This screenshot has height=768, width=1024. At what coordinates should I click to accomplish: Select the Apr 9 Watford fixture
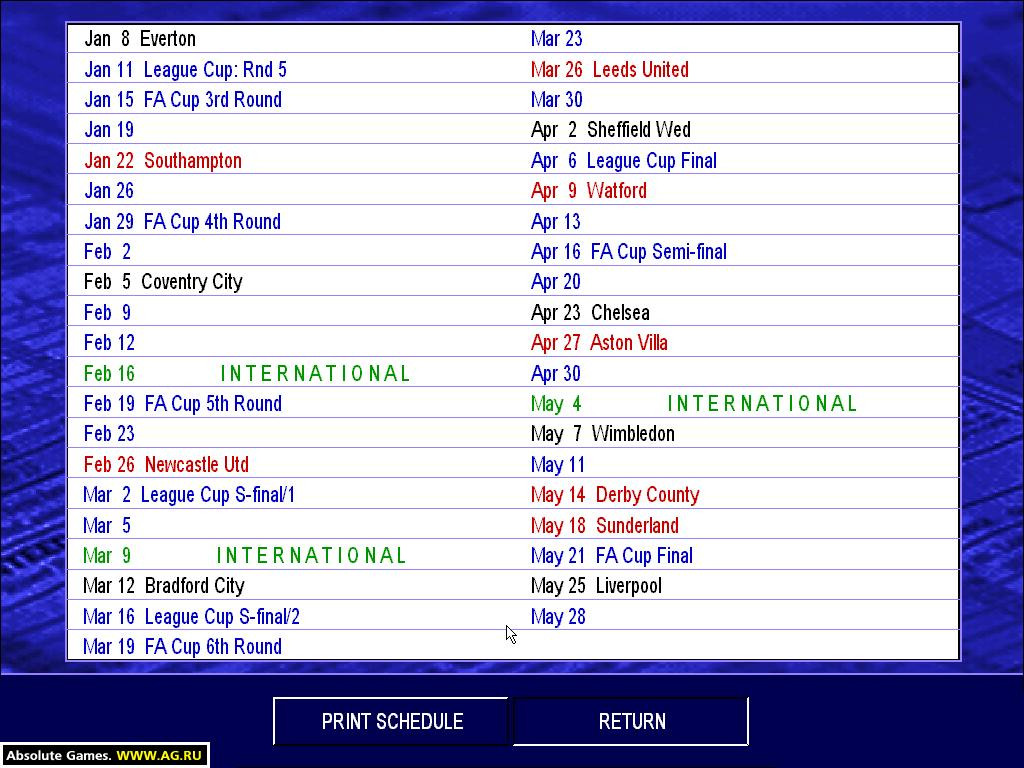coord(588,191)
